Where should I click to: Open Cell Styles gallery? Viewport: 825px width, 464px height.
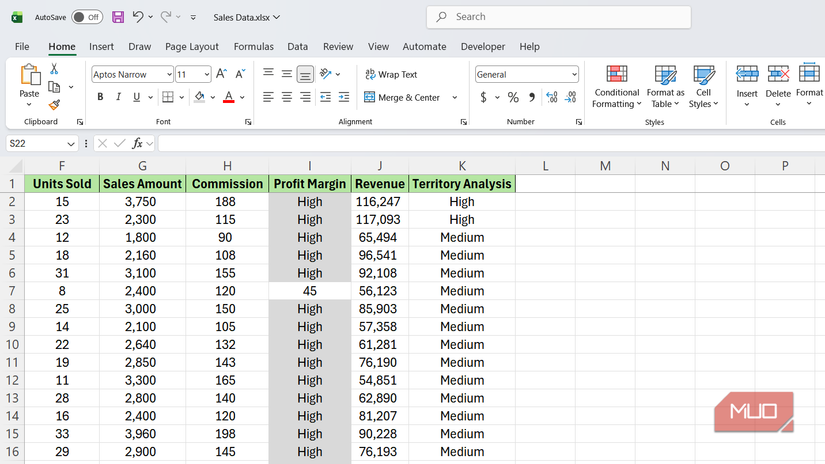pos(703,86)
